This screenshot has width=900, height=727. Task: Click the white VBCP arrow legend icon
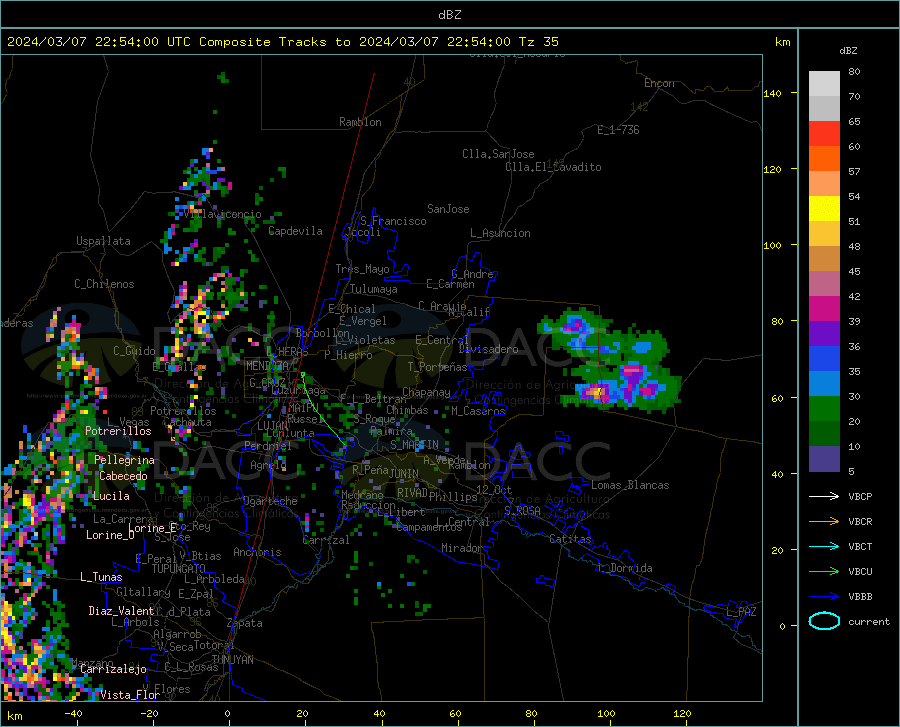pos(824,496)
